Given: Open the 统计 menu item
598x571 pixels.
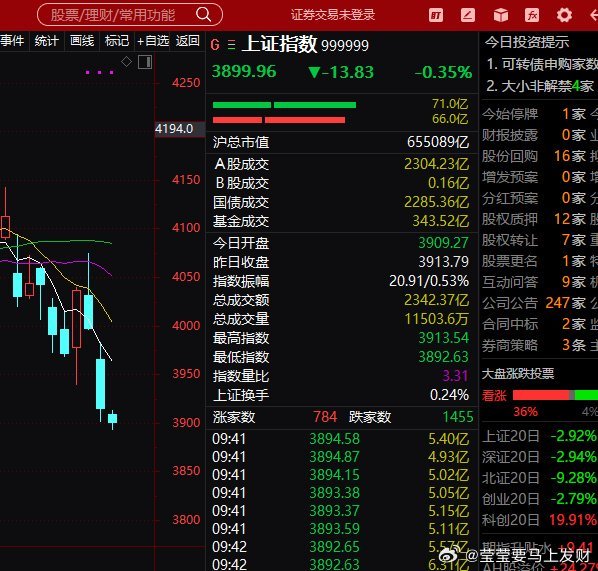Looking at the screenshot, I should pyautogui.click(x=47, y=40).
